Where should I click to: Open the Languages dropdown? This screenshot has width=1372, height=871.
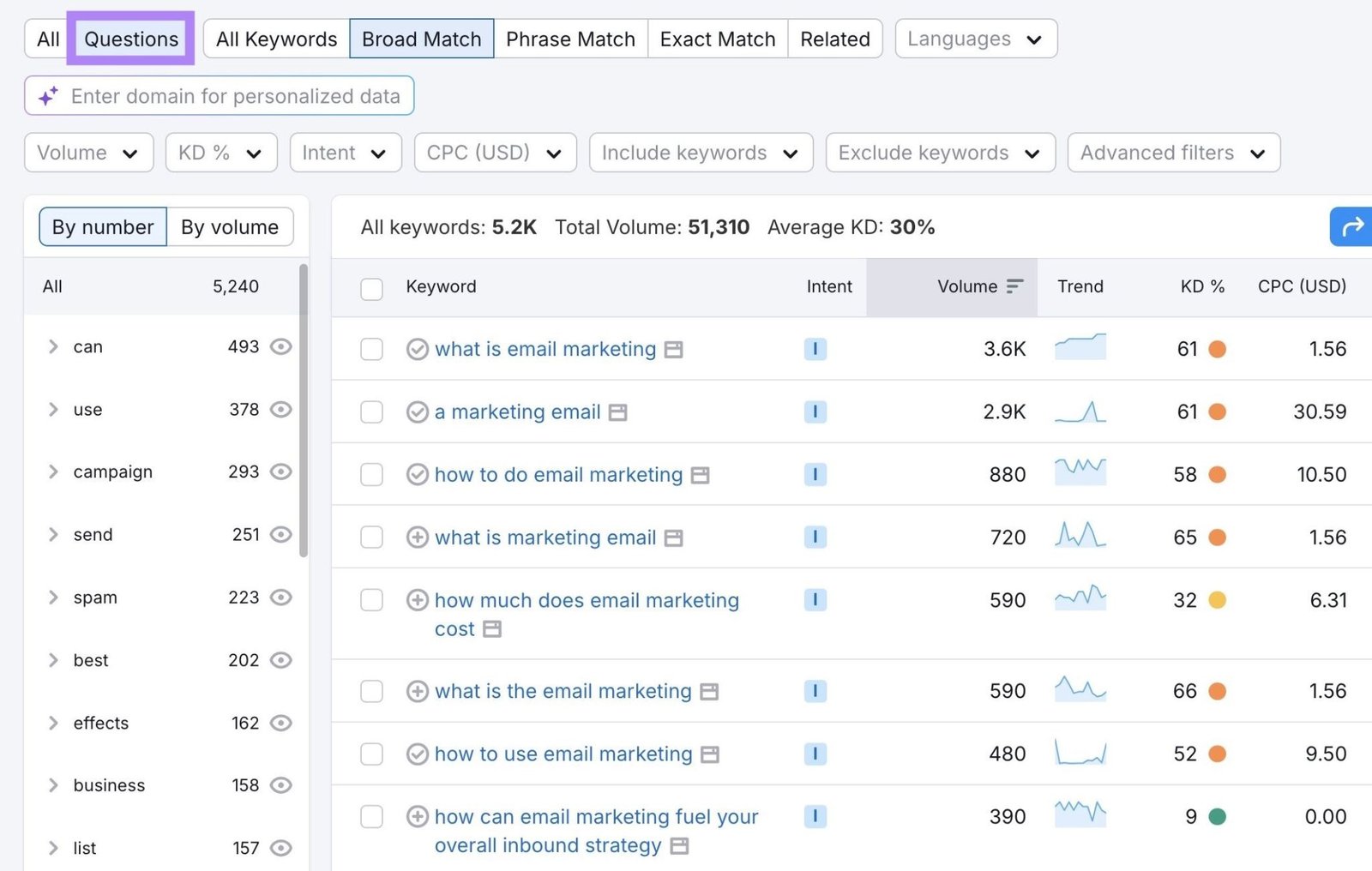click(x=976, y=39)
